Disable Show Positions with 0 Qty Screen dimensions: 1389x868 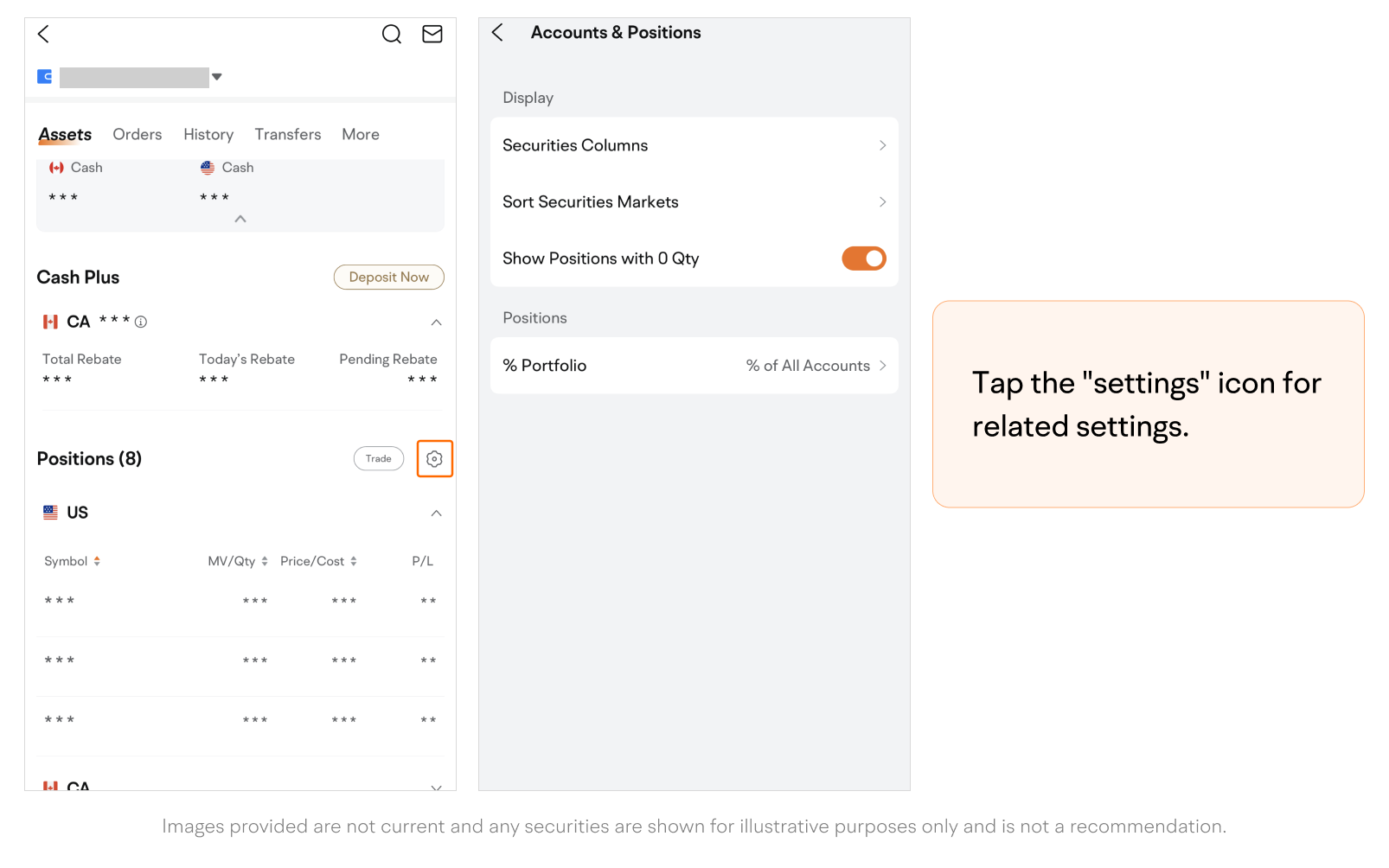[x=863, y=258]
